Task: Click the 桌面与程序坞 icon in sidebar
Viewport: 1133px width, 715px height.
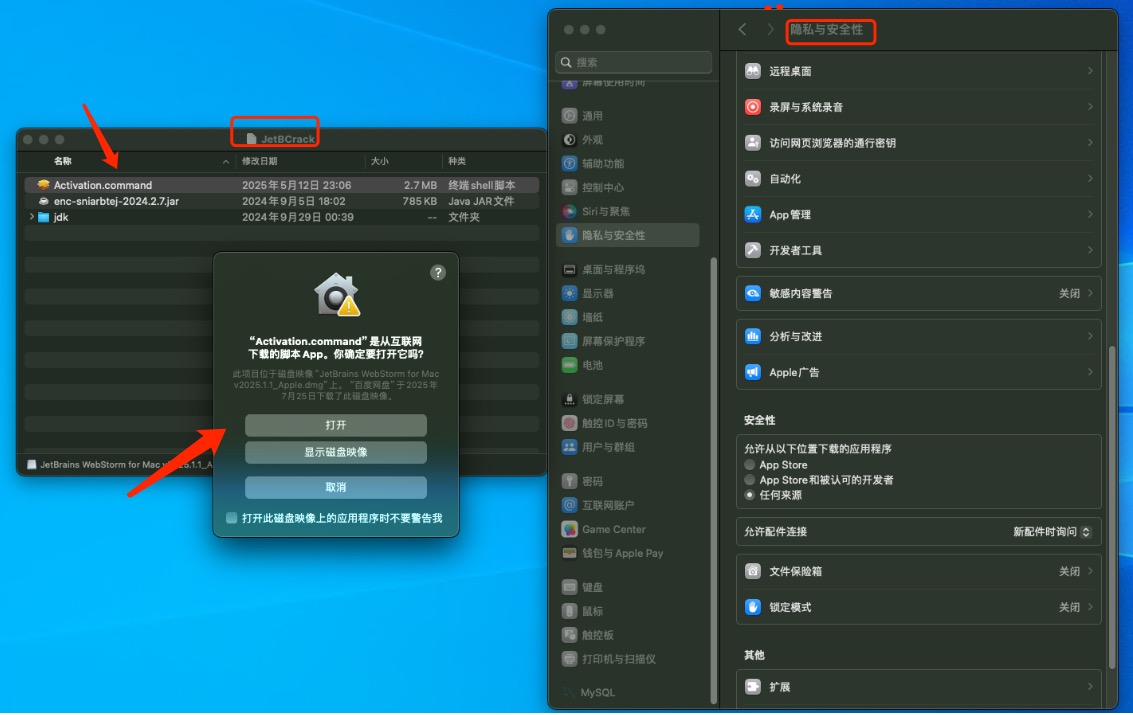Action: click(569, 269)
